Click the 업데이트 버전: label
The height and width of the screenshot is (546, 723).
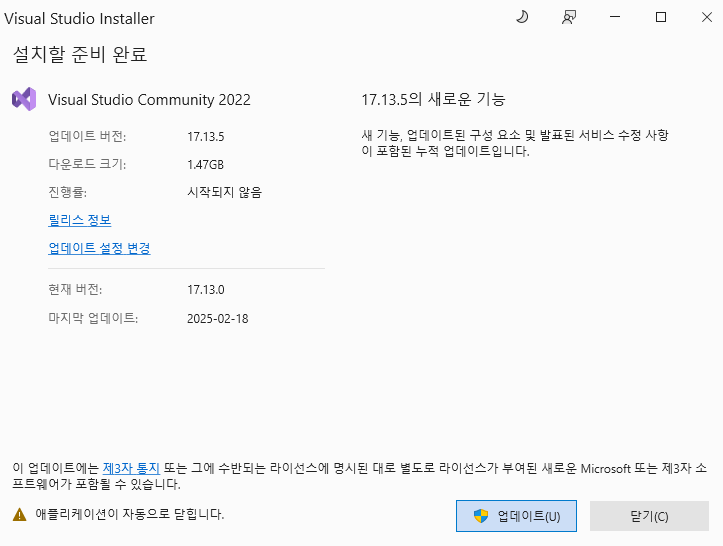point(87,136)
